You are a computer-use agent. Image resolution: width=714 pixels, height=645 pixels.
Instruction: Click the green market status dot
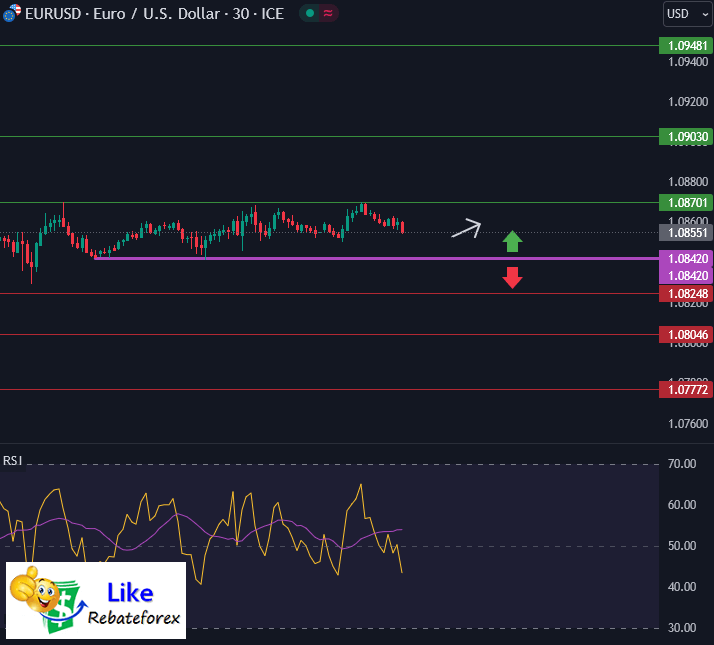310,14
